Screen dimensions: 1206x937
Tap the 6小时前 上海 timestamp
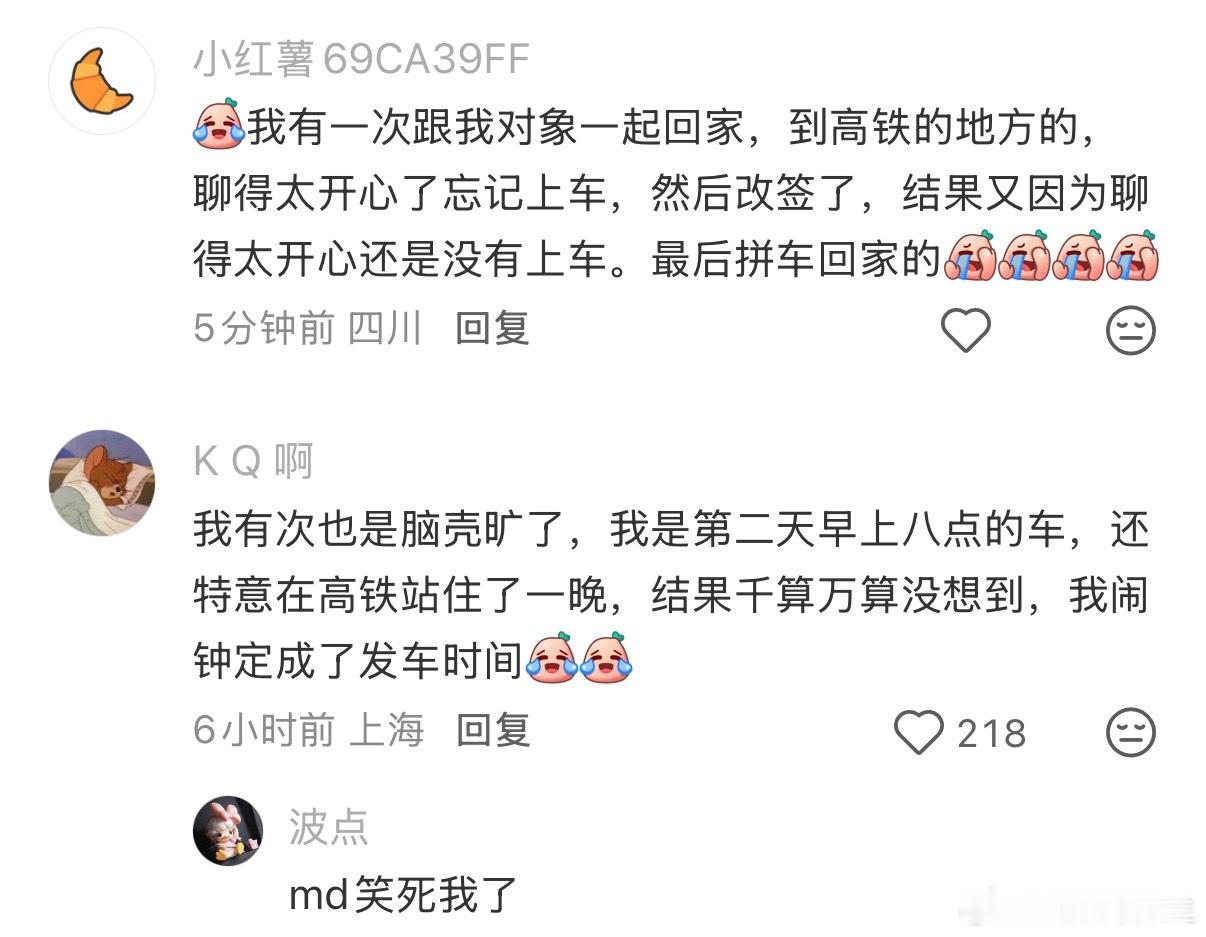[309, 731]
